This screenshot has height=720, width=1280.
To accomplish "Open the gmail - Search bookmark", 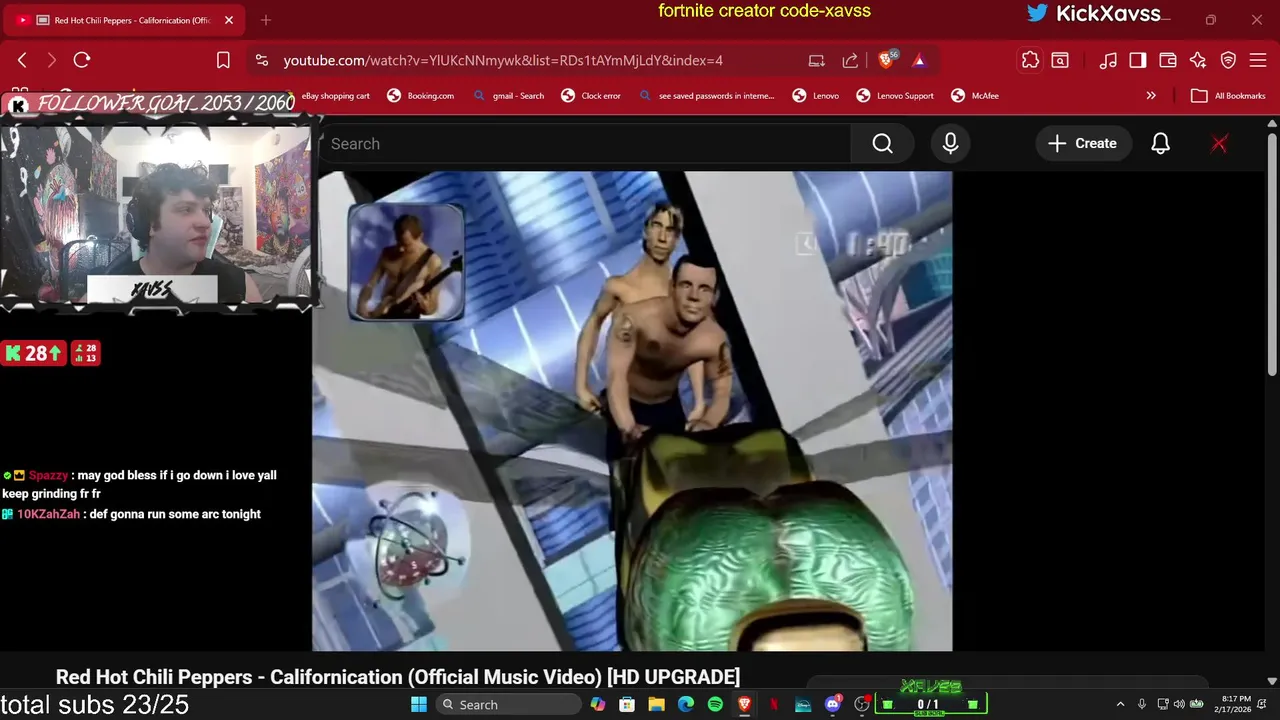I will tap(508, 96).
